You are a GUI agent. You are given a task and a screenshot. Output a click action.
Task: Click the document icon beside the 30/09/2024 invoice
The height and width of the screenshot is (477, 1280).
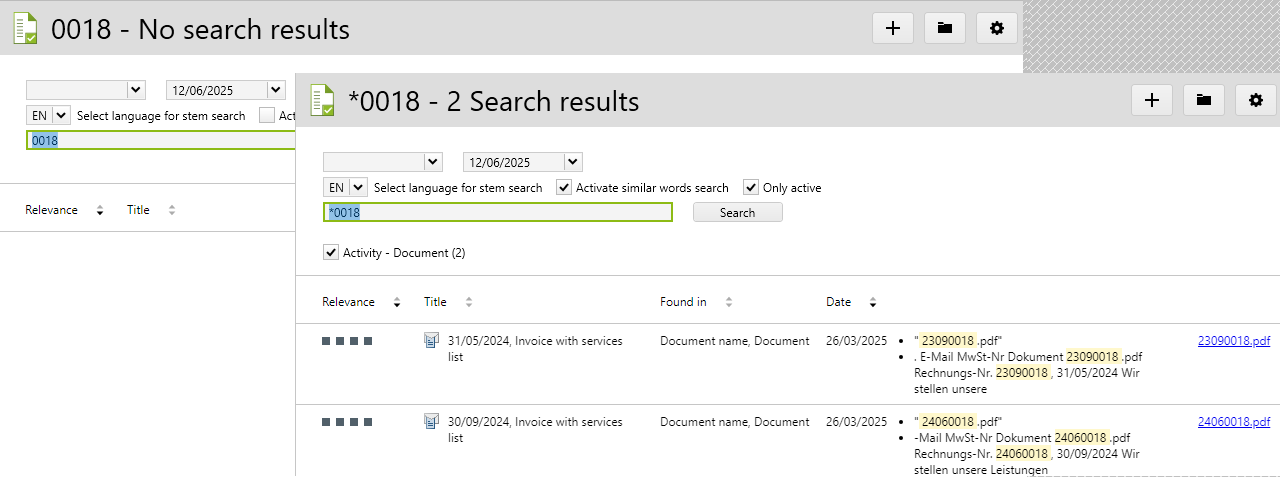click(432, 422)
